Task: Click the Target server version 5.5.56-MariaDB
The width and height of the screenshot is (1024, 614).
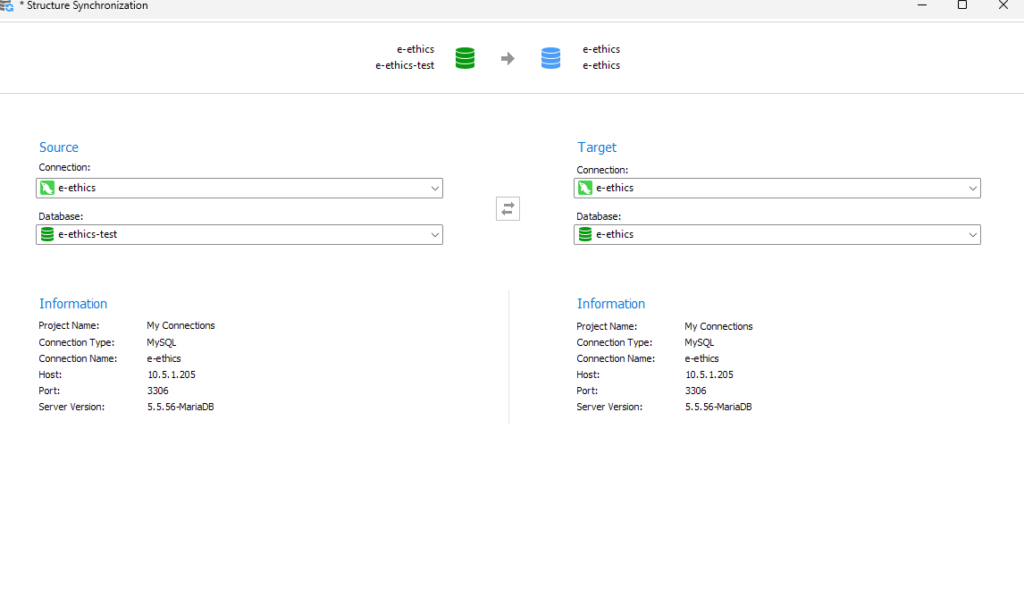Action: point(718,407)
